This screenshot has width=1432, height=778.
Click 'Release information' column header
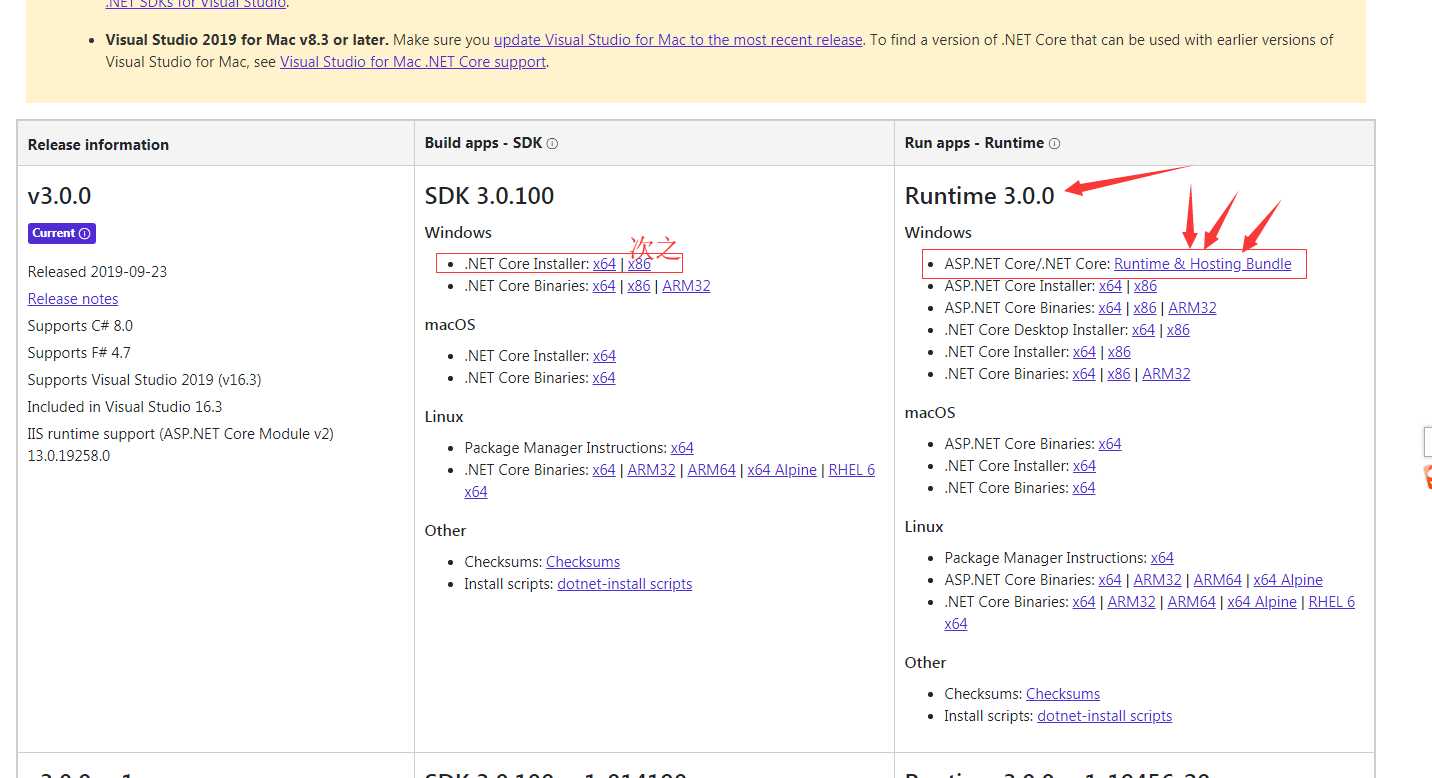(98, 145)
